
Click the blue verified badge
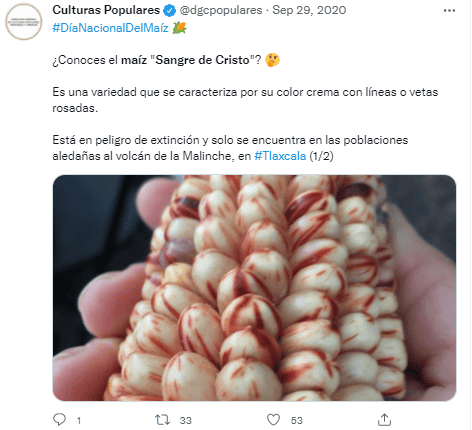169,11
